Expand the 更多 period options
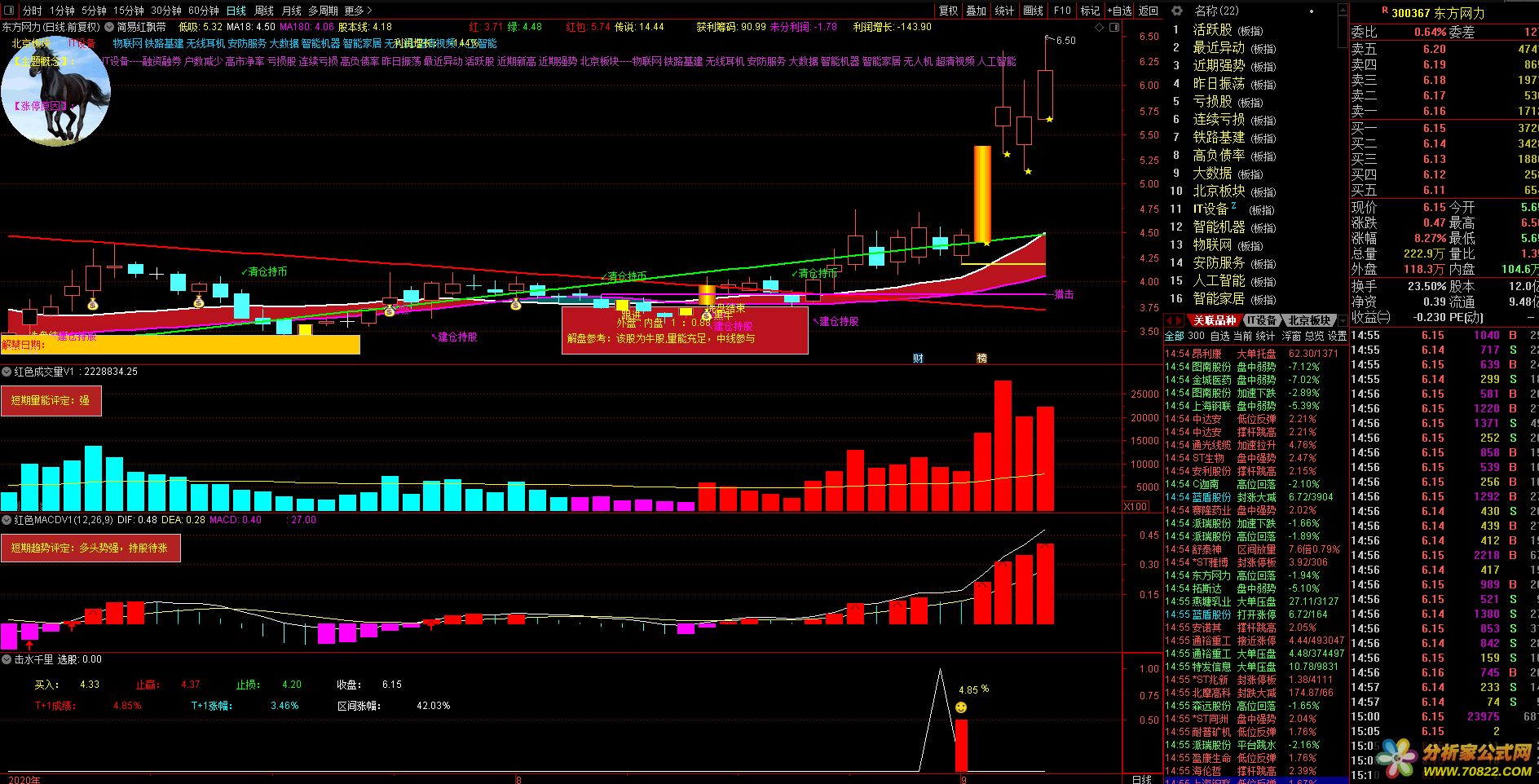This screenshot has width=1539, height=784. coord(358,11)
